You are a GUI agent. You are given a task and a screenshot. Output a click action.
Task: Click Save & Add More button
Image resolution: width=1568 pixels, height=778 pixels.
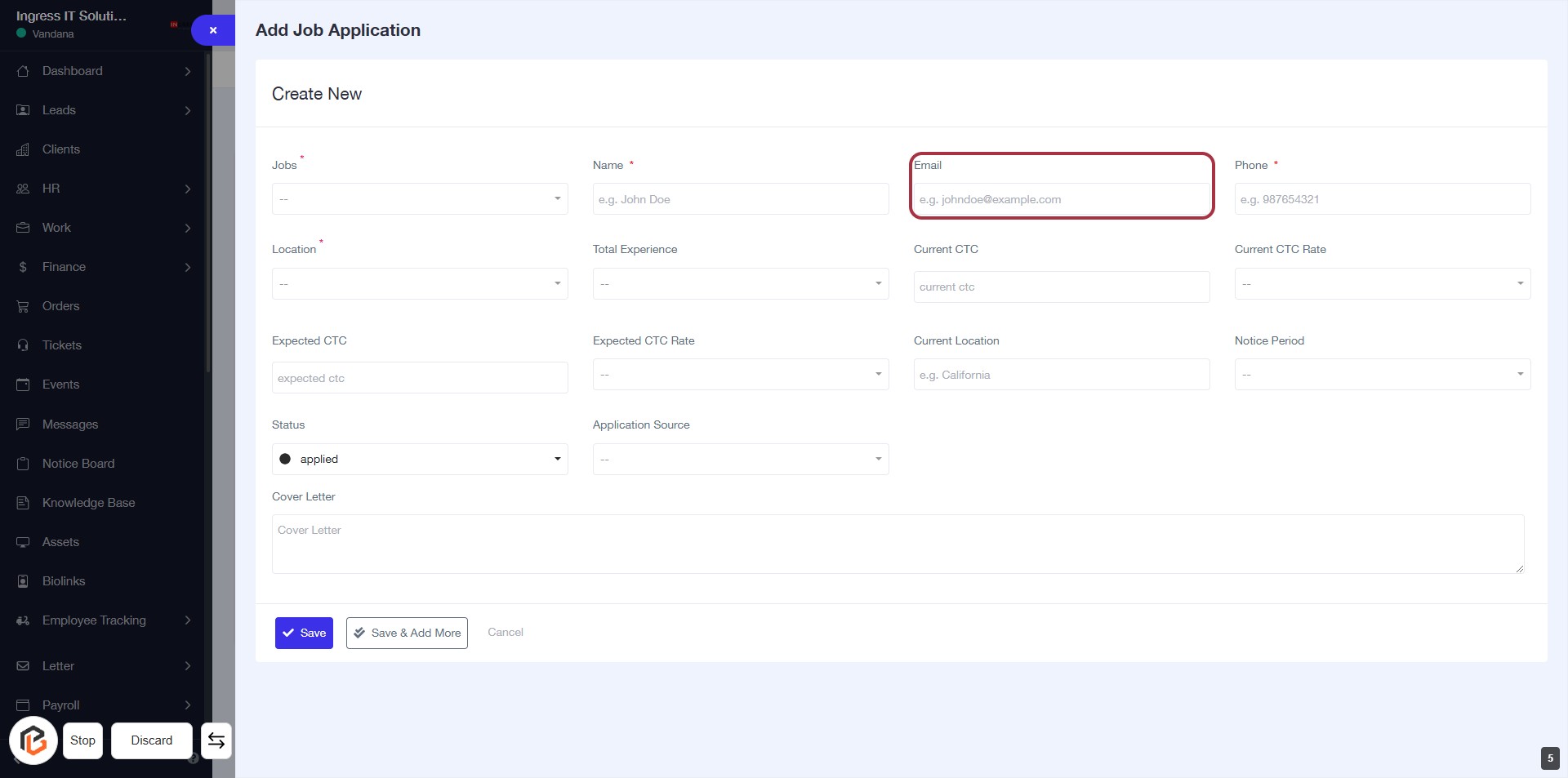[407, 633]
